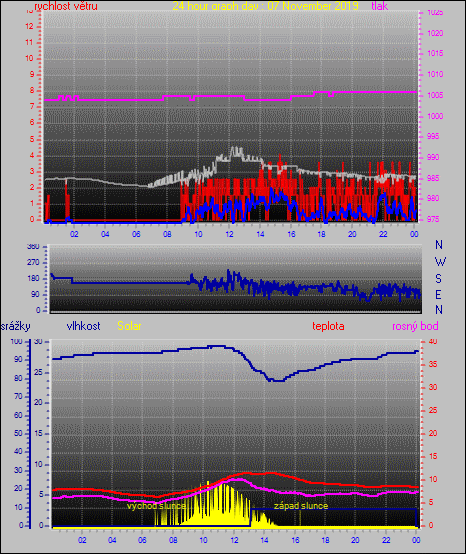The height and width of the screenshot is (554, 466).
Task: Click the compass letter "E"
Action: click(438, 295)
